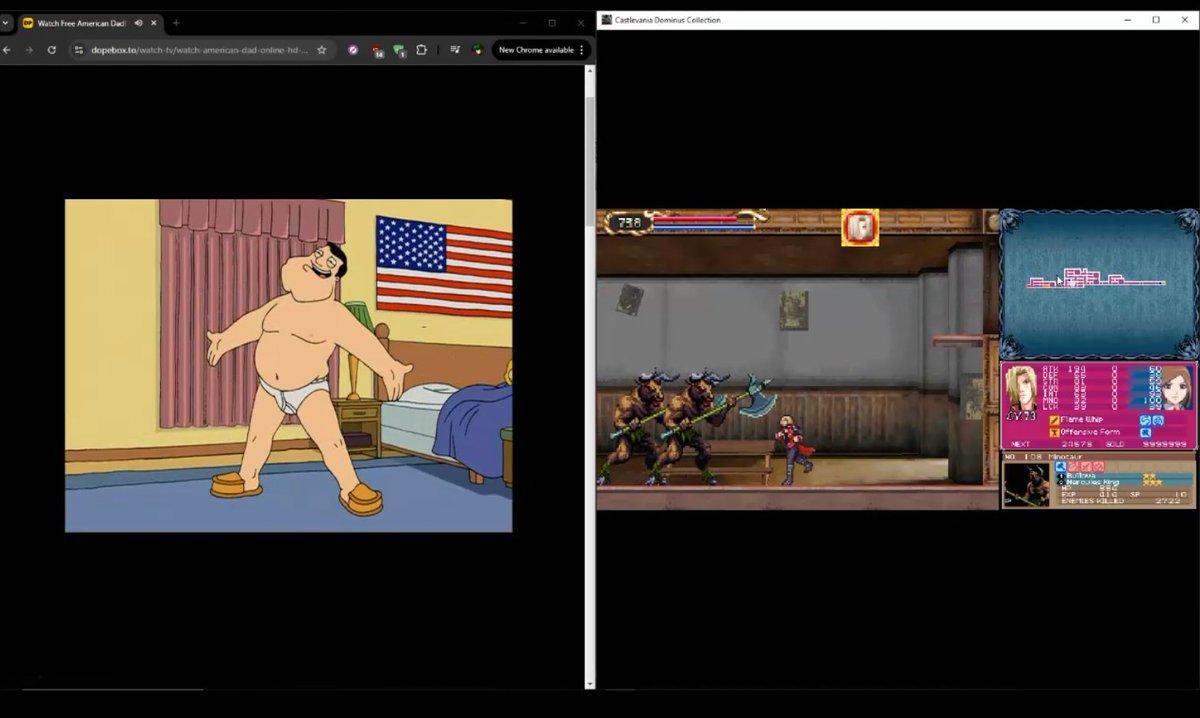
Task: Click the Hercules Ring drop item
Action: [x=1094, y=482]
